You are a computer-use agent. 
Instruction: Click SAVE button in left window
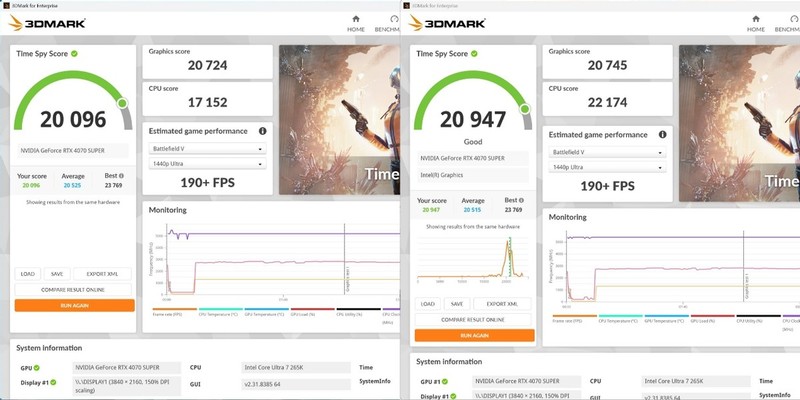pos(57,274)
